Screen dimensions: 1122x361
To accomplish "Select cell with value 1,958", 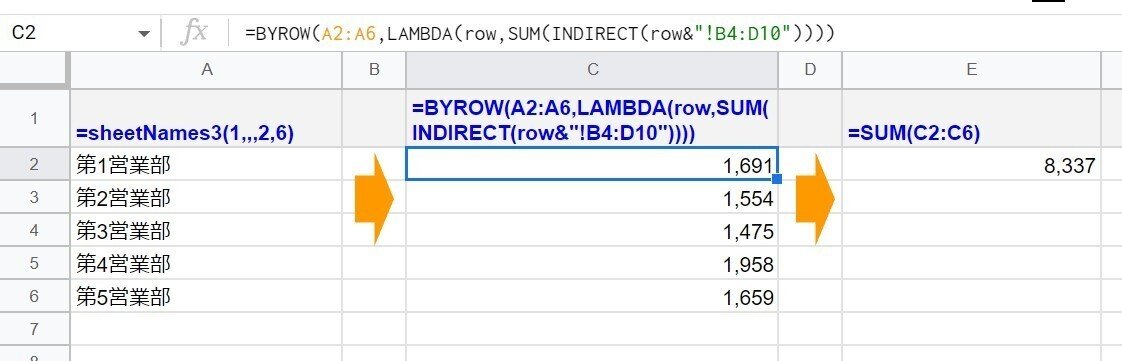I will pos(592,263).
